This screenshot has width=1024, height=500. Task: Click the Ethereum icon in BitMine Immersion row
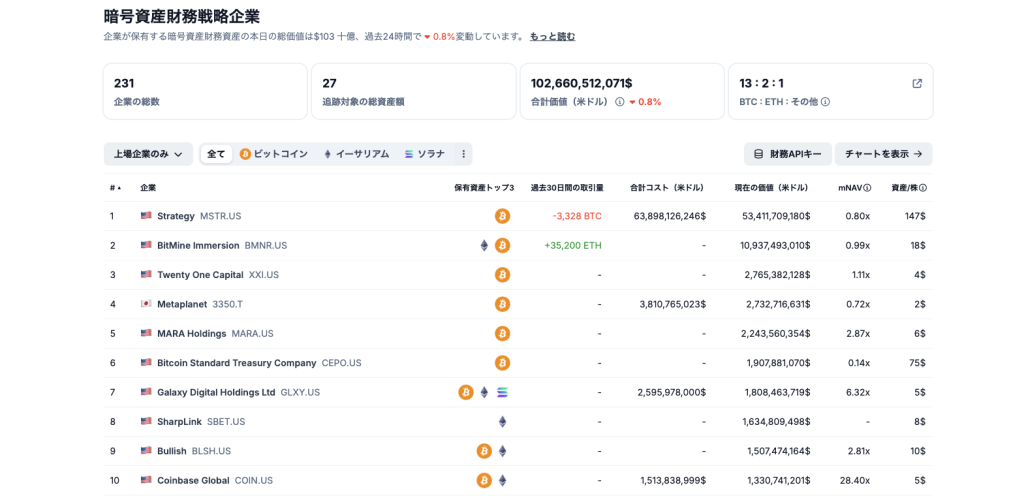tap(484, 245)
